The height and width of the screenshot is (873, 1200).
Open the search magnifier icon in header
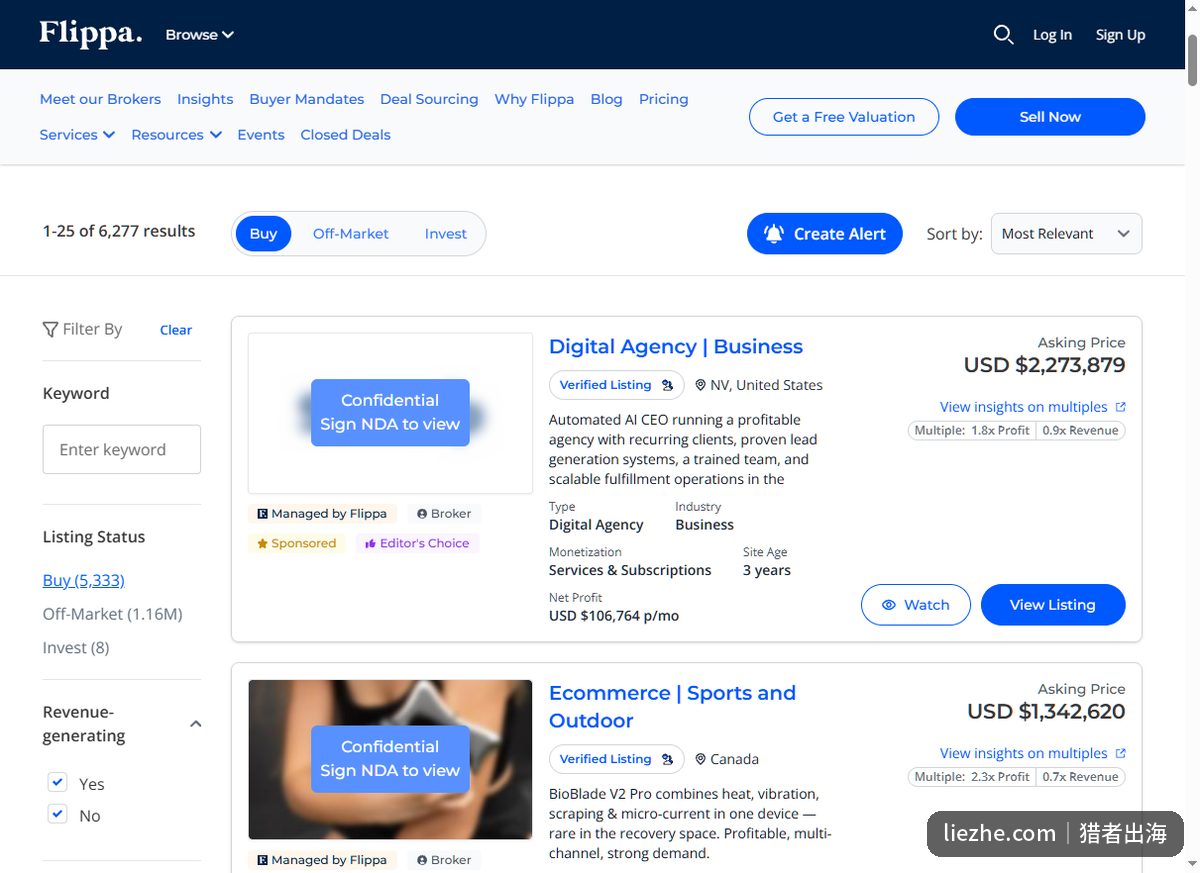[1003, 35]
